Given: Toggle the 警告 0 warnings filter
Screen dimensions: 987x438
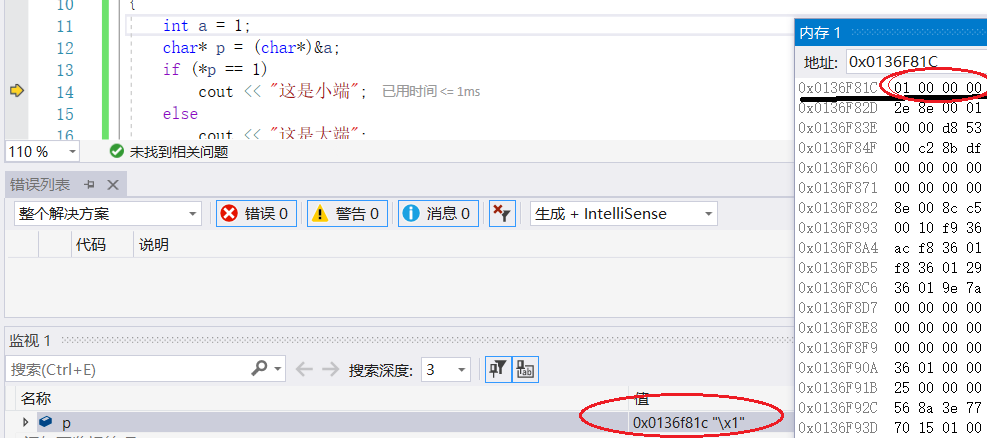Looking at the screenshot, I should [347, 213].
